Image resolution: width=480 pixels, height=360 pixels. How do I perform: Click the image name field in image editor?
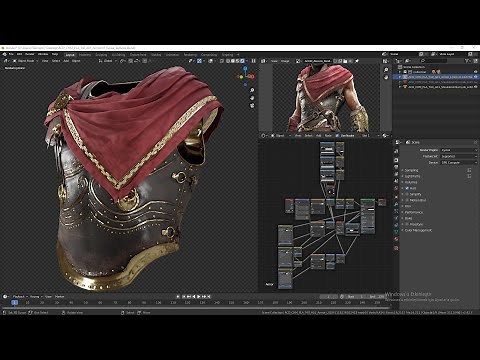click(317, 61)
